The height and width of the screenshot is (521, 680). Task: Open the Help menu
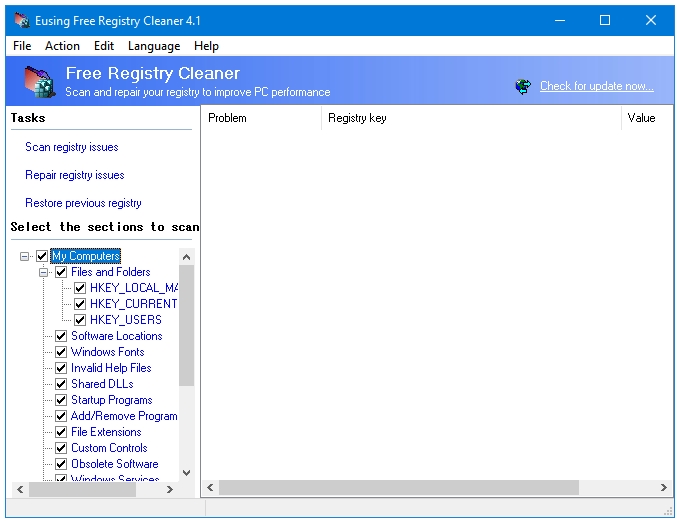(x=206, y=46)
